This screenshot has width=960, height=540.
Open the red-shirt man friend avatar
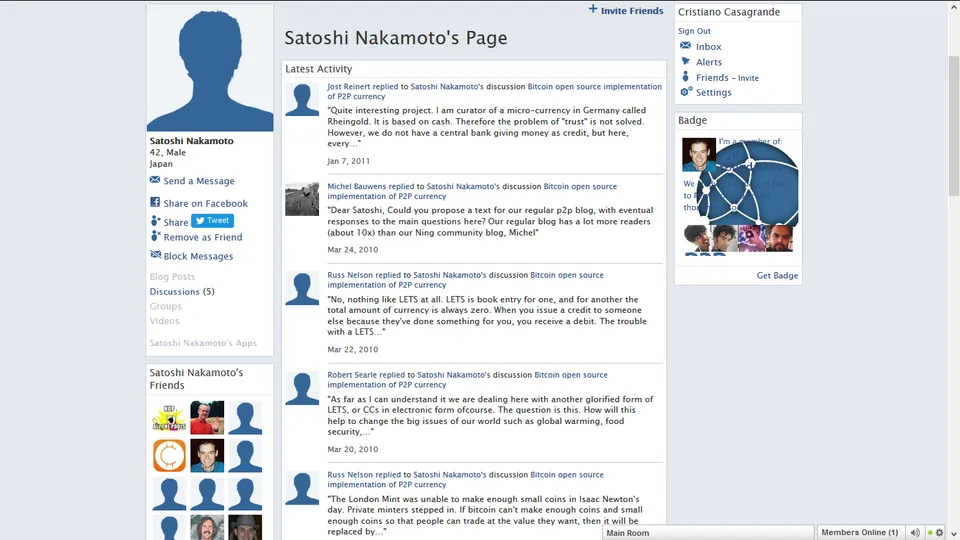[x=207, y=418]
